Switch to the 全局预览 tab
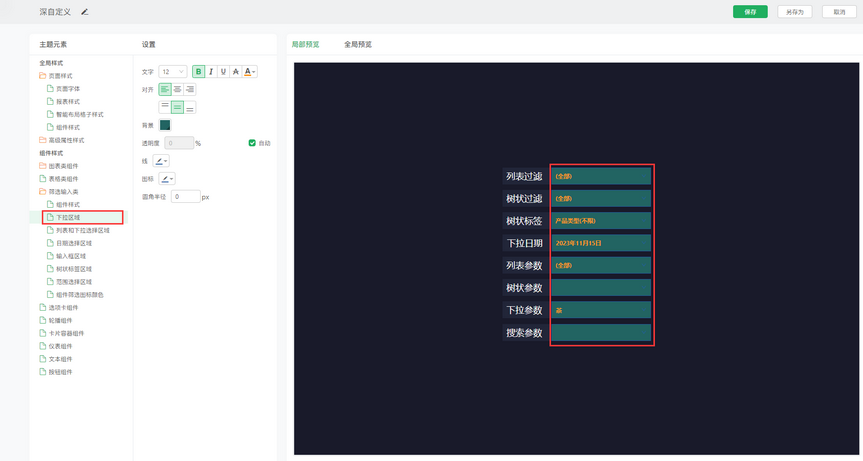This screenshot has width=863, height=461. coord(358,44)
